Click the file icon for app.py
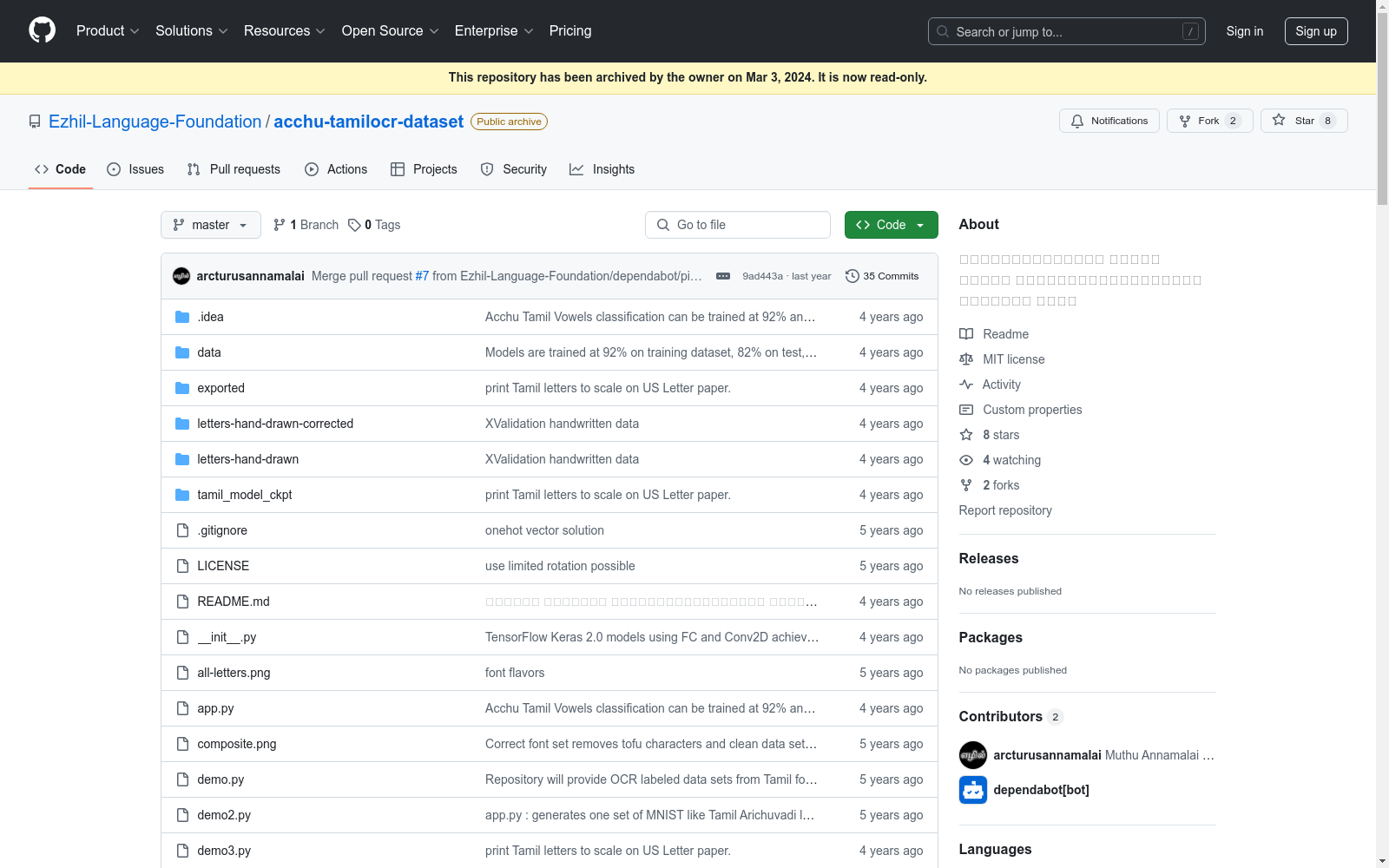The width and height of the screenshot is (1389, 868). [x=182, y=708]
